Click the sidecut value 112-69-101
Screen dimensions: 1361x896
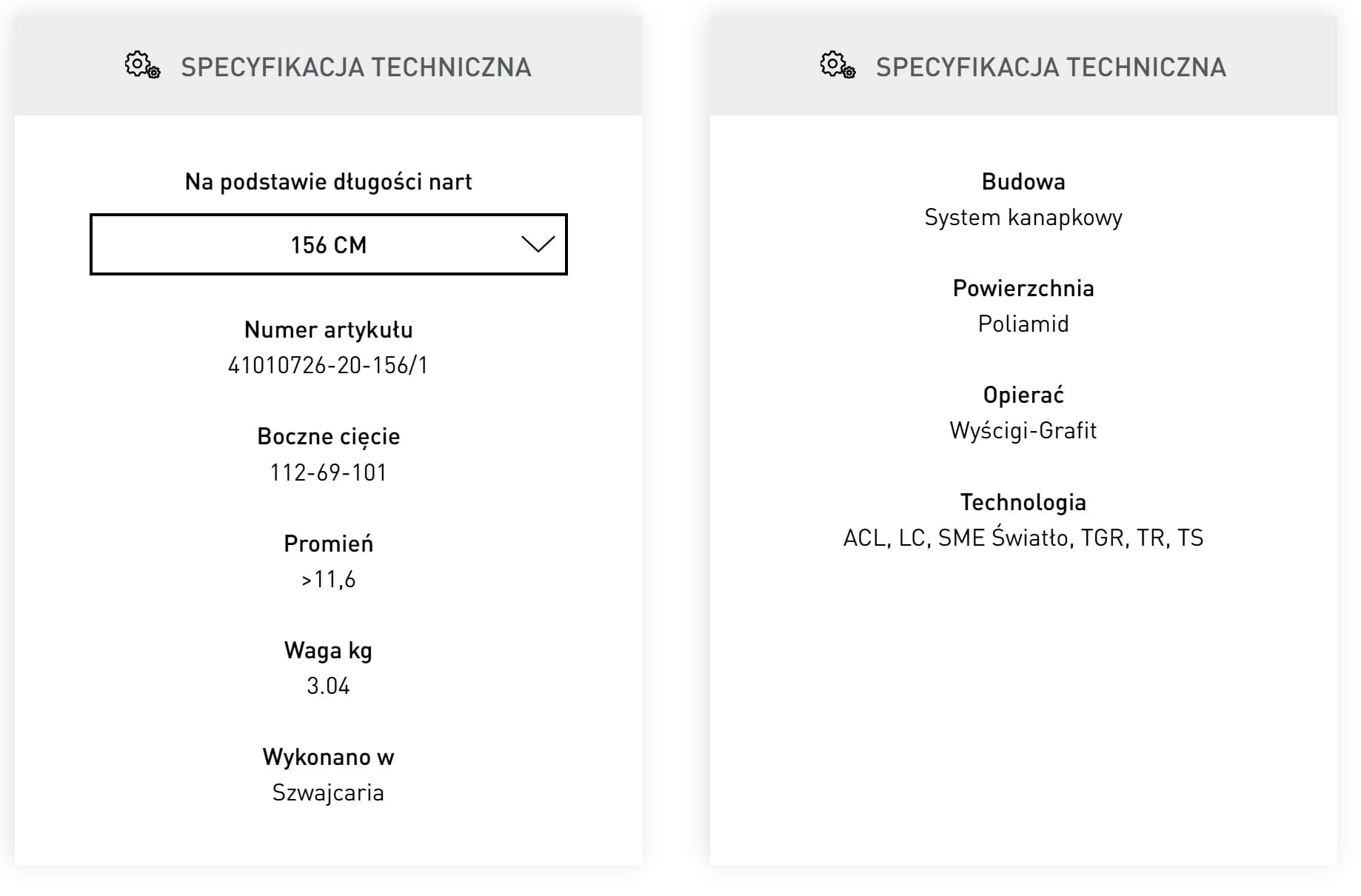click(328, 472)
